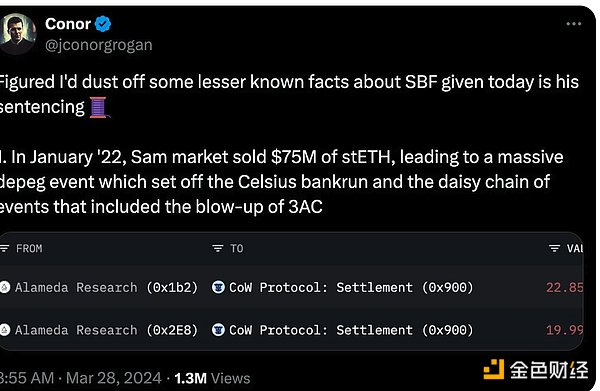Click the Conor display name
This screenshot has height=391, width=600.
[68, 24]
